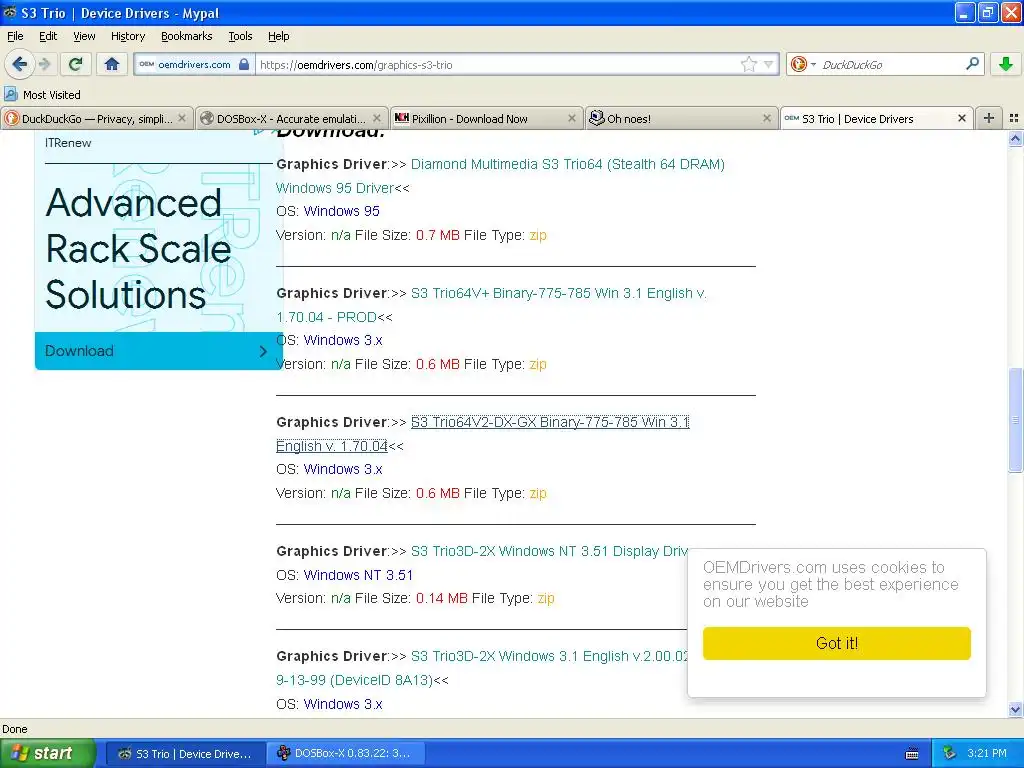Show the list all tabs grid icon

[1014, 118]
